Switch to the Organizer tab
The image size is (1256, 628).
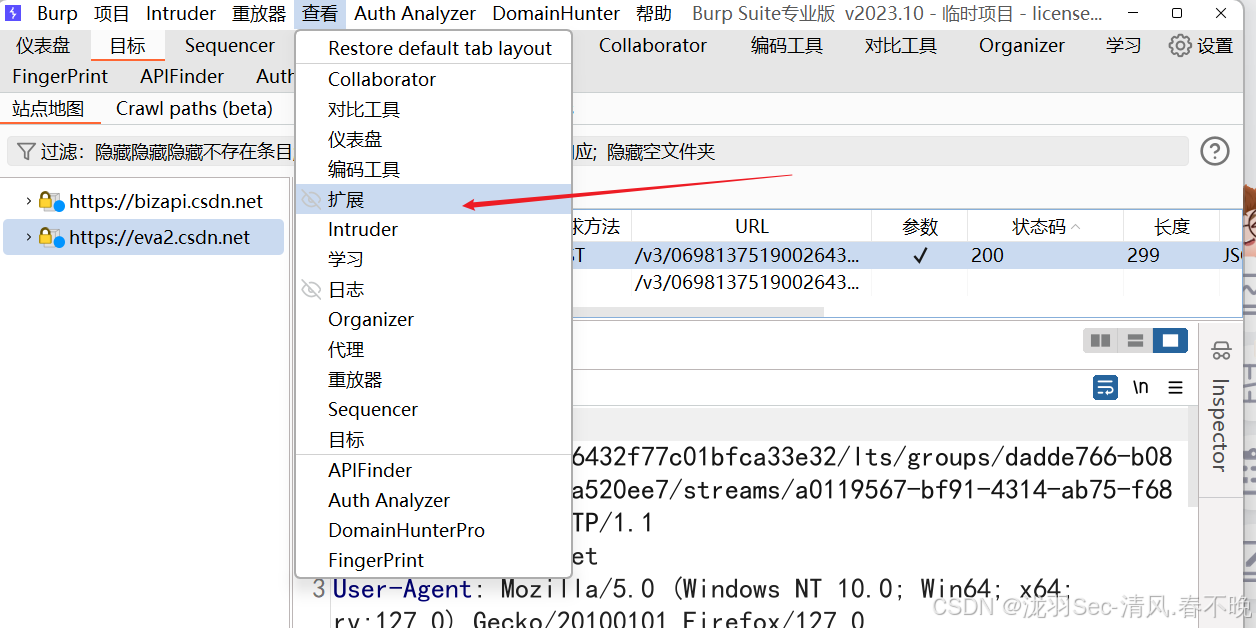1022,46
